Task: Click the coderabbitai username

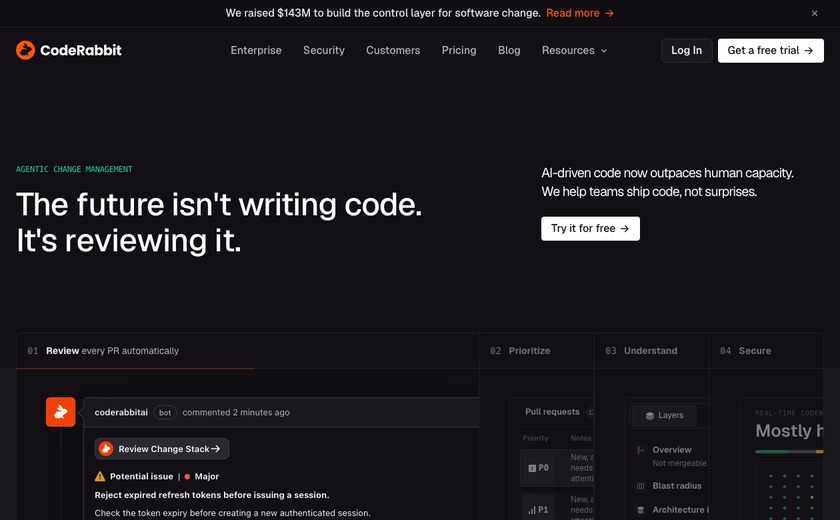Action: 121,412
